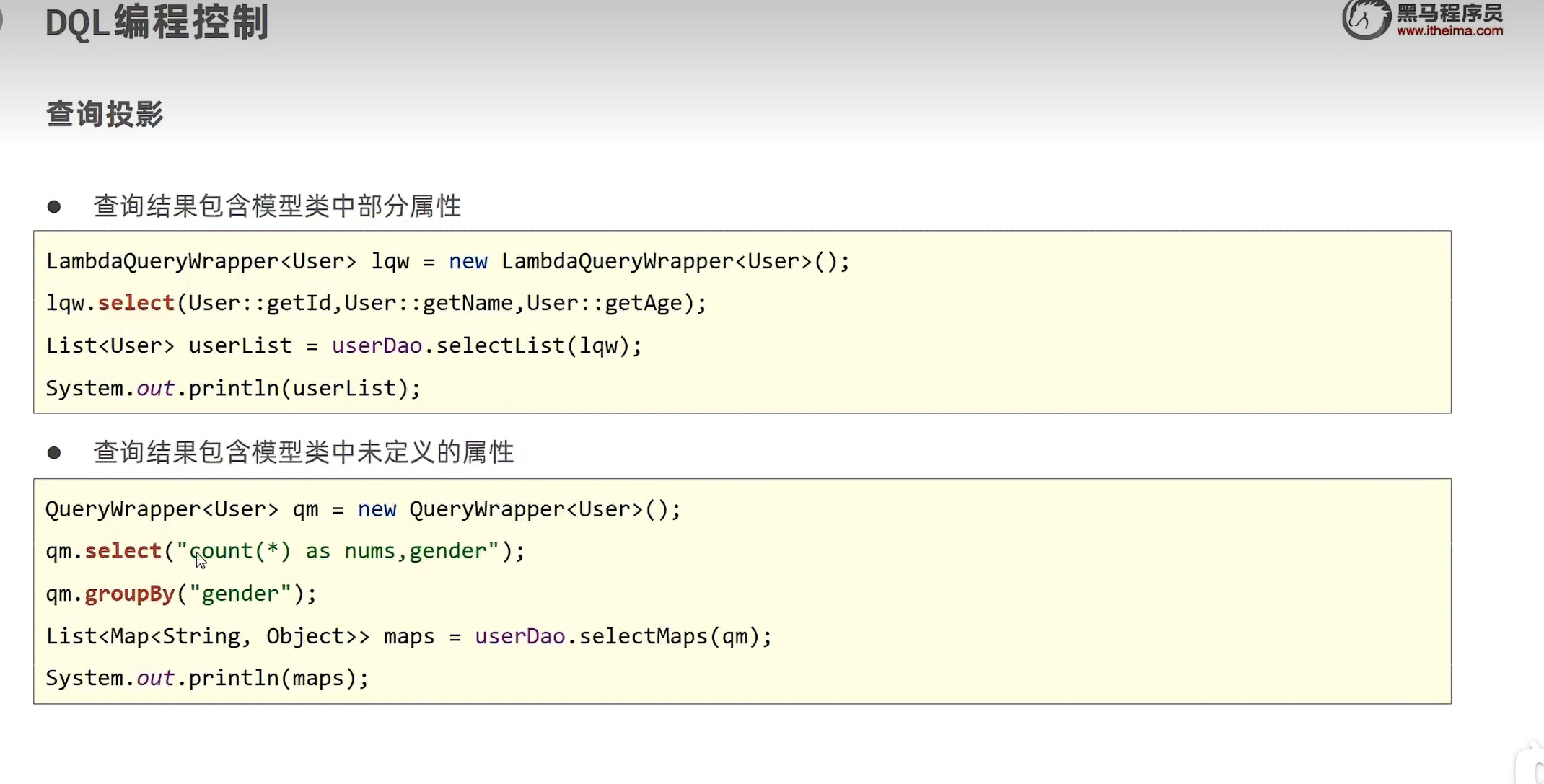Click the "gender" string in groupBy call
The image size is (1544, 784).
click(240, 594)
